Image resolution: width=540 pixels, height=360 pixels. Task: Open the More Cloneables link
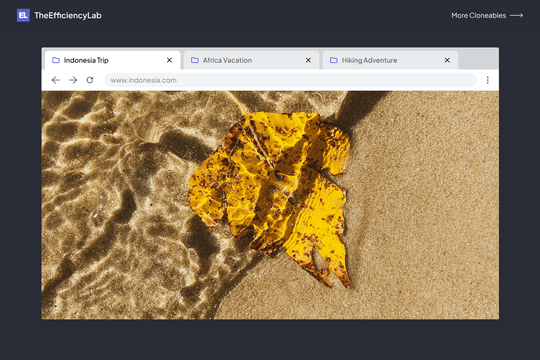(x=487, y=16)
